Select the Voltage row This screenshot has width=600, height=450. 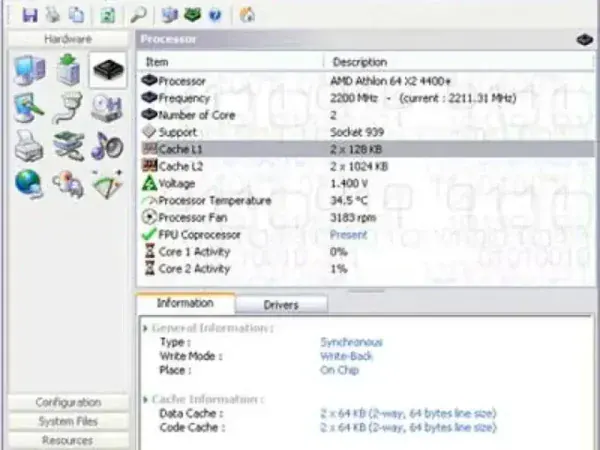tap(365, 183)
